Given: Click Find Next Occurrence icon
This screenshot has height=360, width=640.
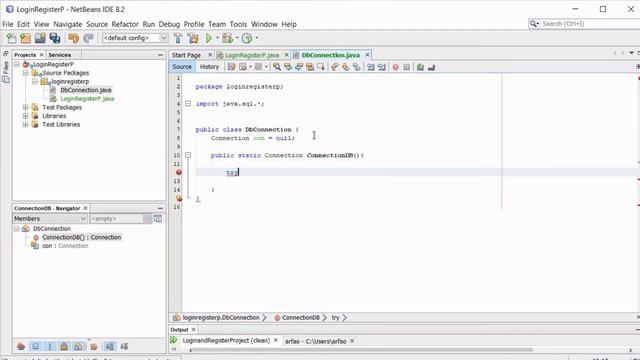Looking at the screenshot, I should tap(299, 67).
